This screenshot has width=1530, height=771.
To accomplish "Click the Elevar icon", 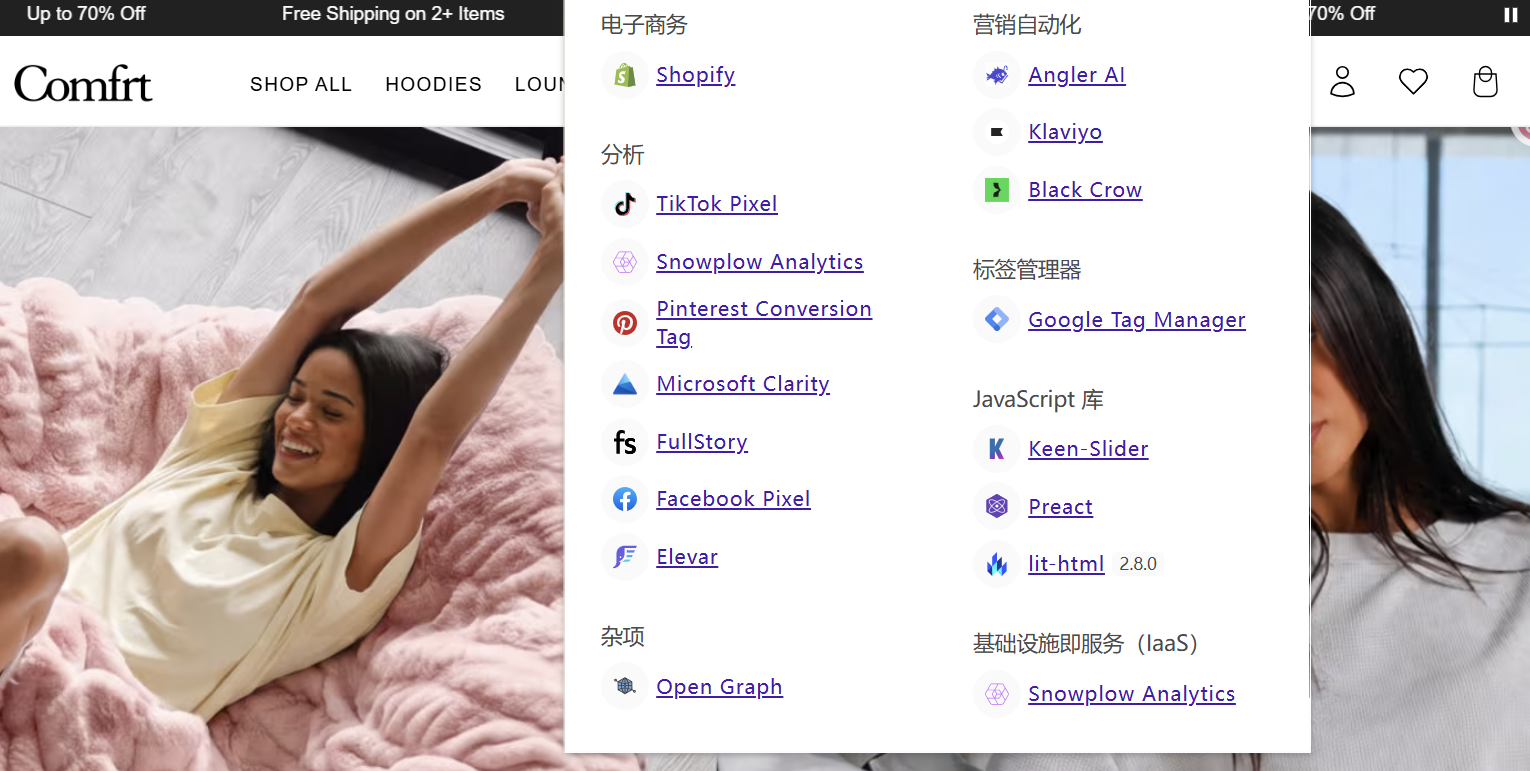I will (x=625, y=557).
